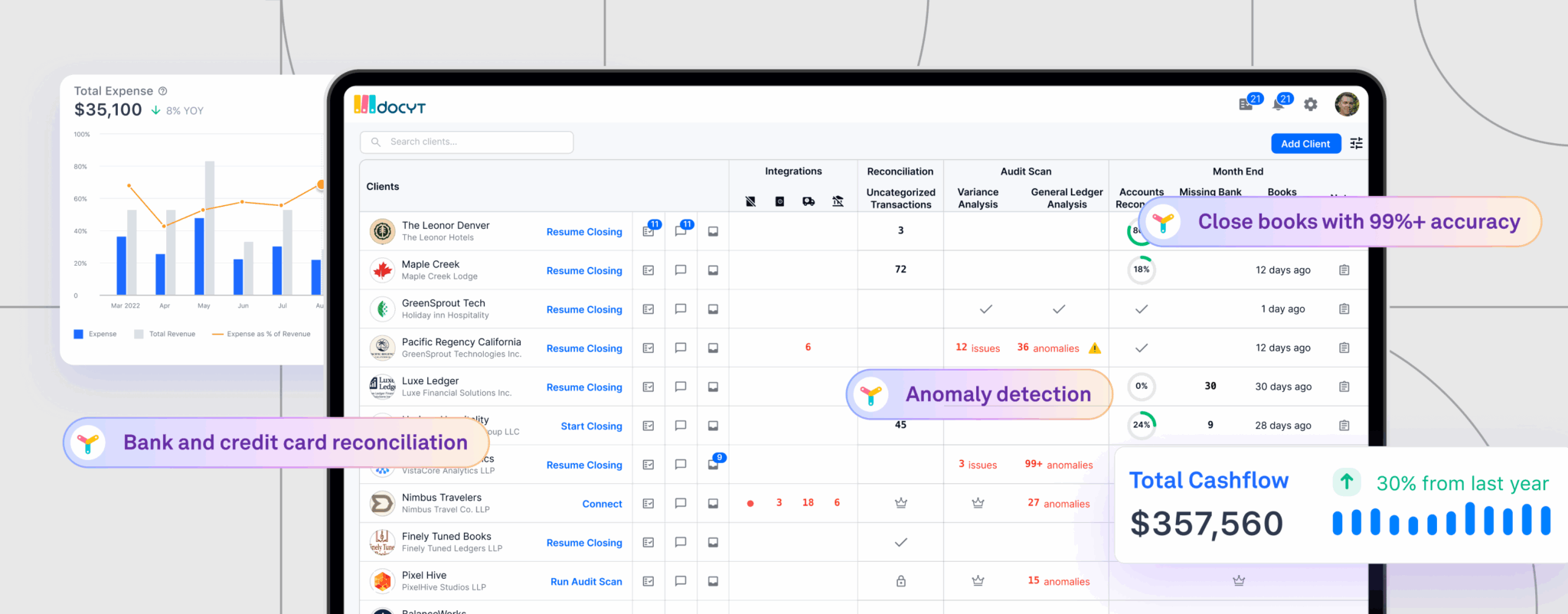Click the Variance Analysis crown for Pixel Hive
Viewport: 1568px width, 614px height.
pyautogui.click(x=978, y=581)
